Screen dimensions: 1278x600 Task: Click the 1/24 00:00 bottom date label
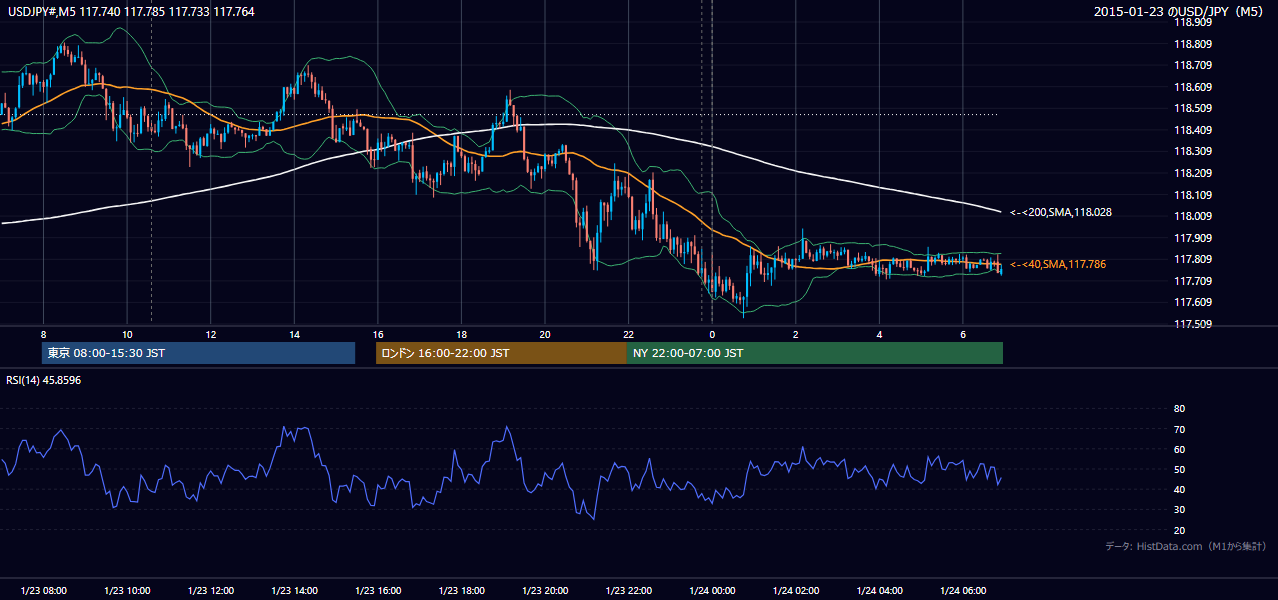712,591
